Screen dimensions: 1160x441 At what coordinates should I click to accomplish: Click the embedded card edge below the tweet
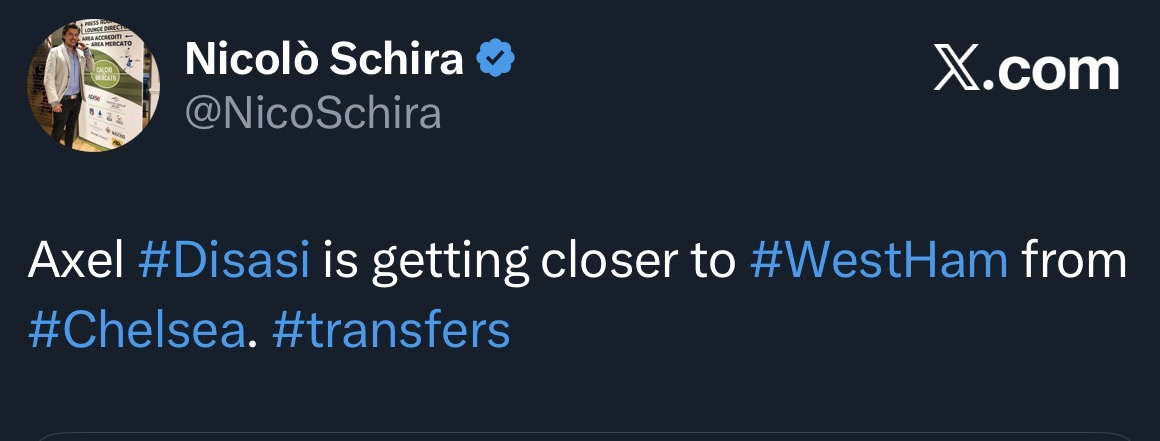[580, 436]
